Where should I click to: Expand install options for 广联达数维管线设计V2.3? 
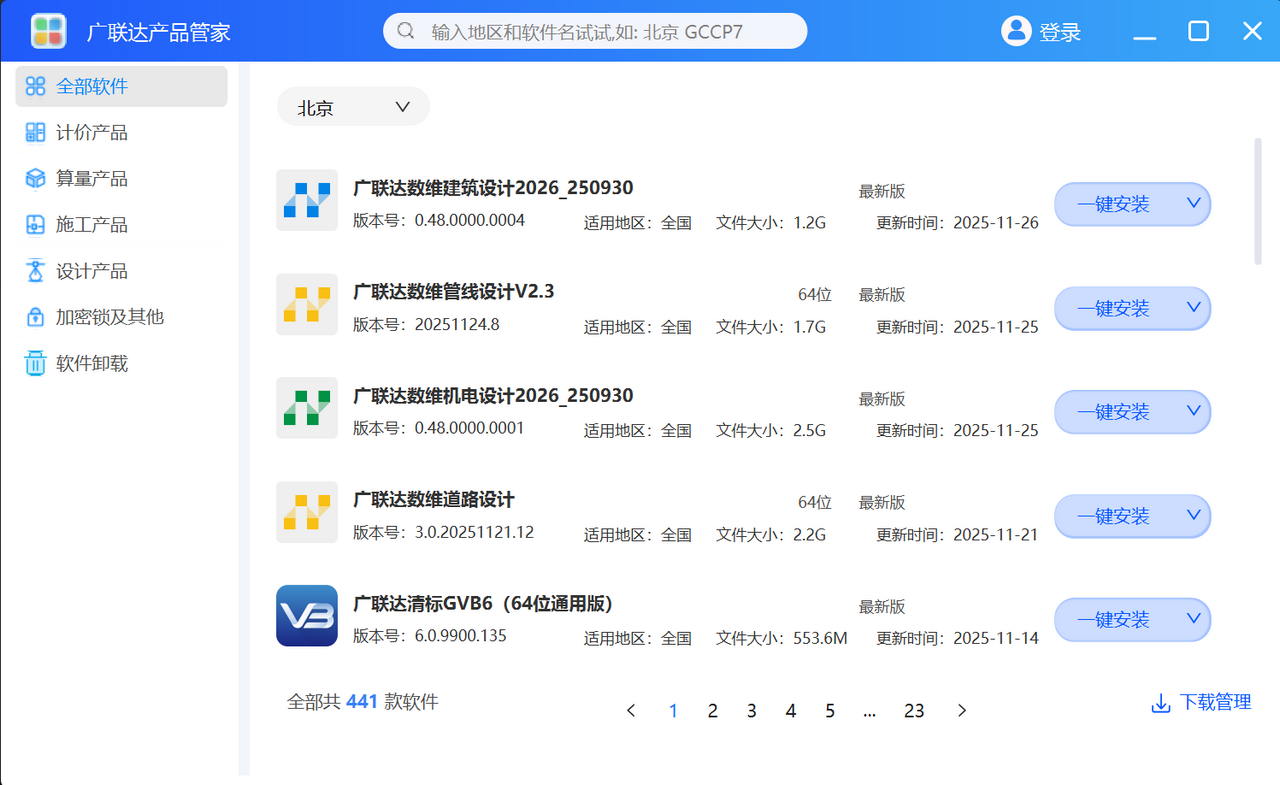click(1193, 308)
